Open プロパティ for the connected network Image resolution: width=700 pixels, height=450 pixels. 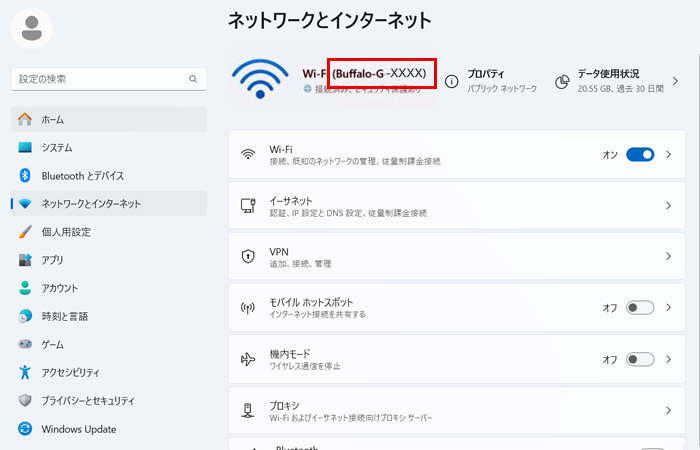pyautogui.click(x=491, y=81)
